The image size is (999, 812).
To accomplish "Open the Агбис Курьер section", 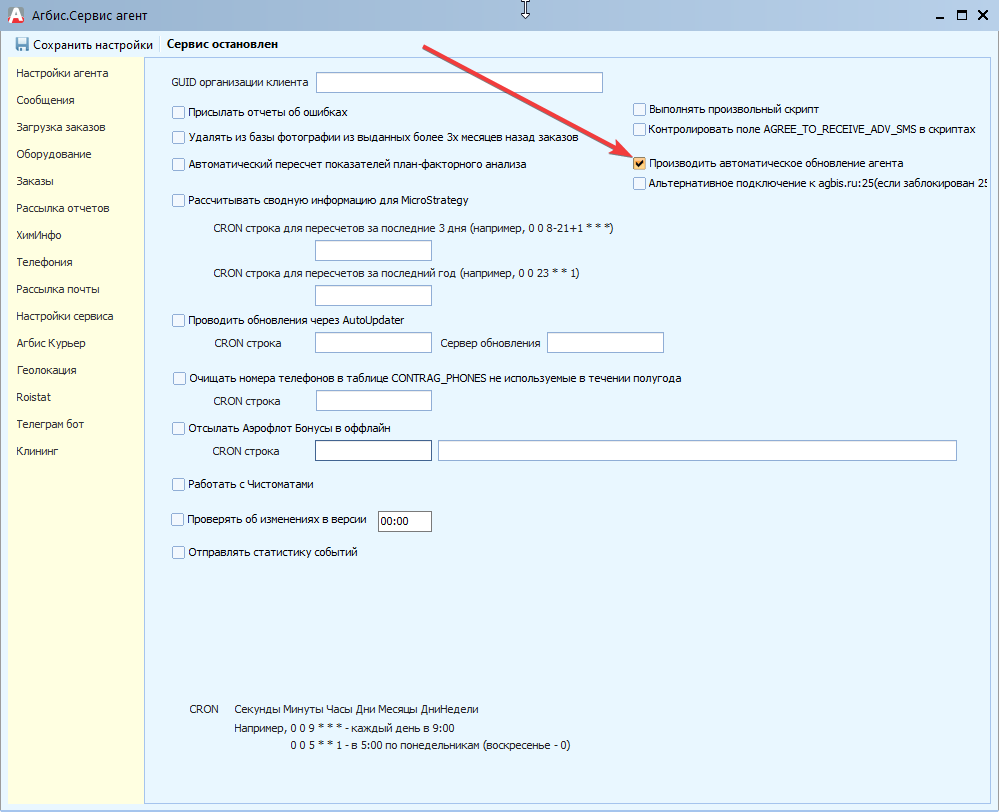I will click(x=50, y=343).
